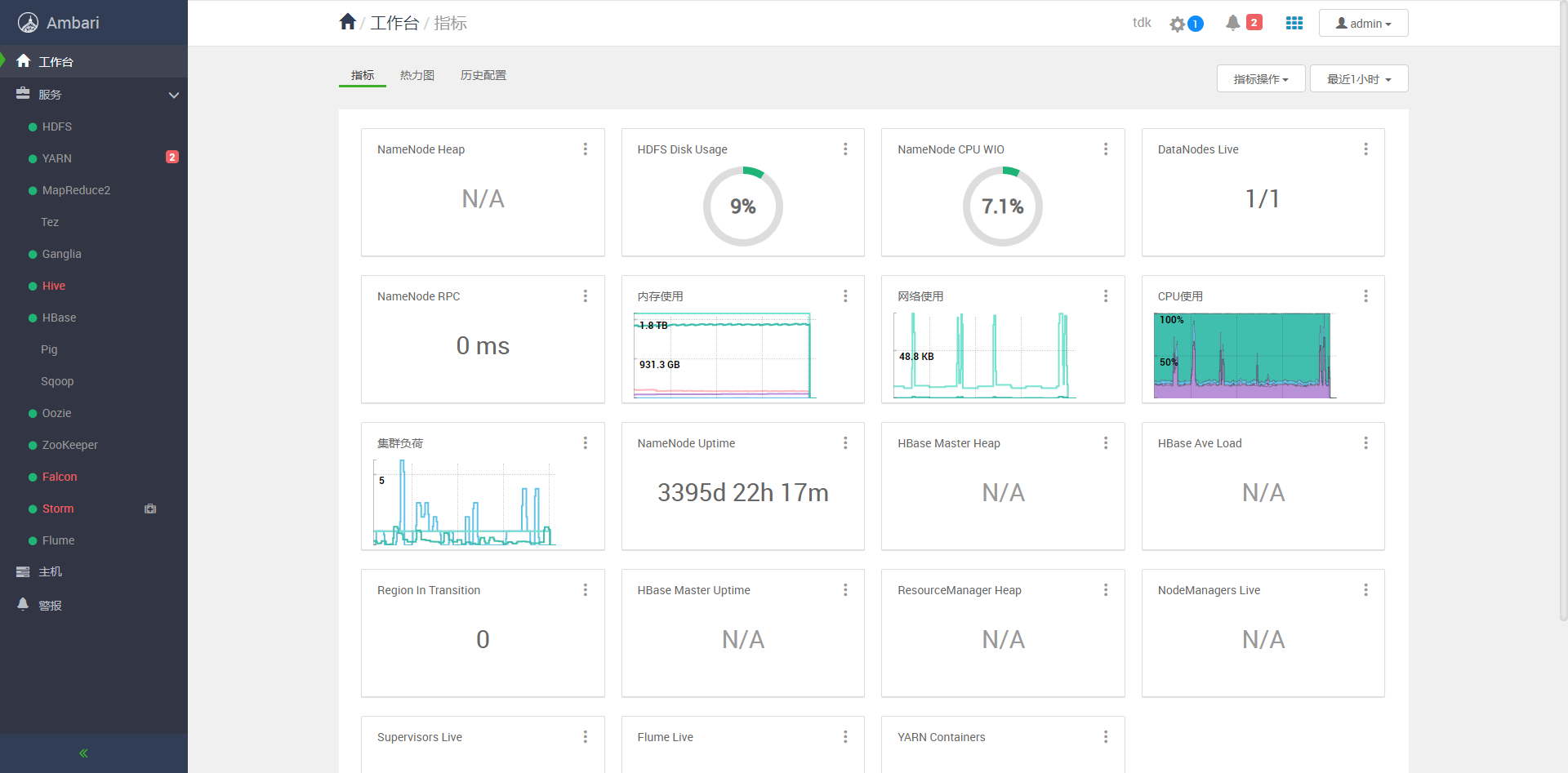Open the Hive service page
The width and height of the screenshot is (1568, 773).
(54, 286)
